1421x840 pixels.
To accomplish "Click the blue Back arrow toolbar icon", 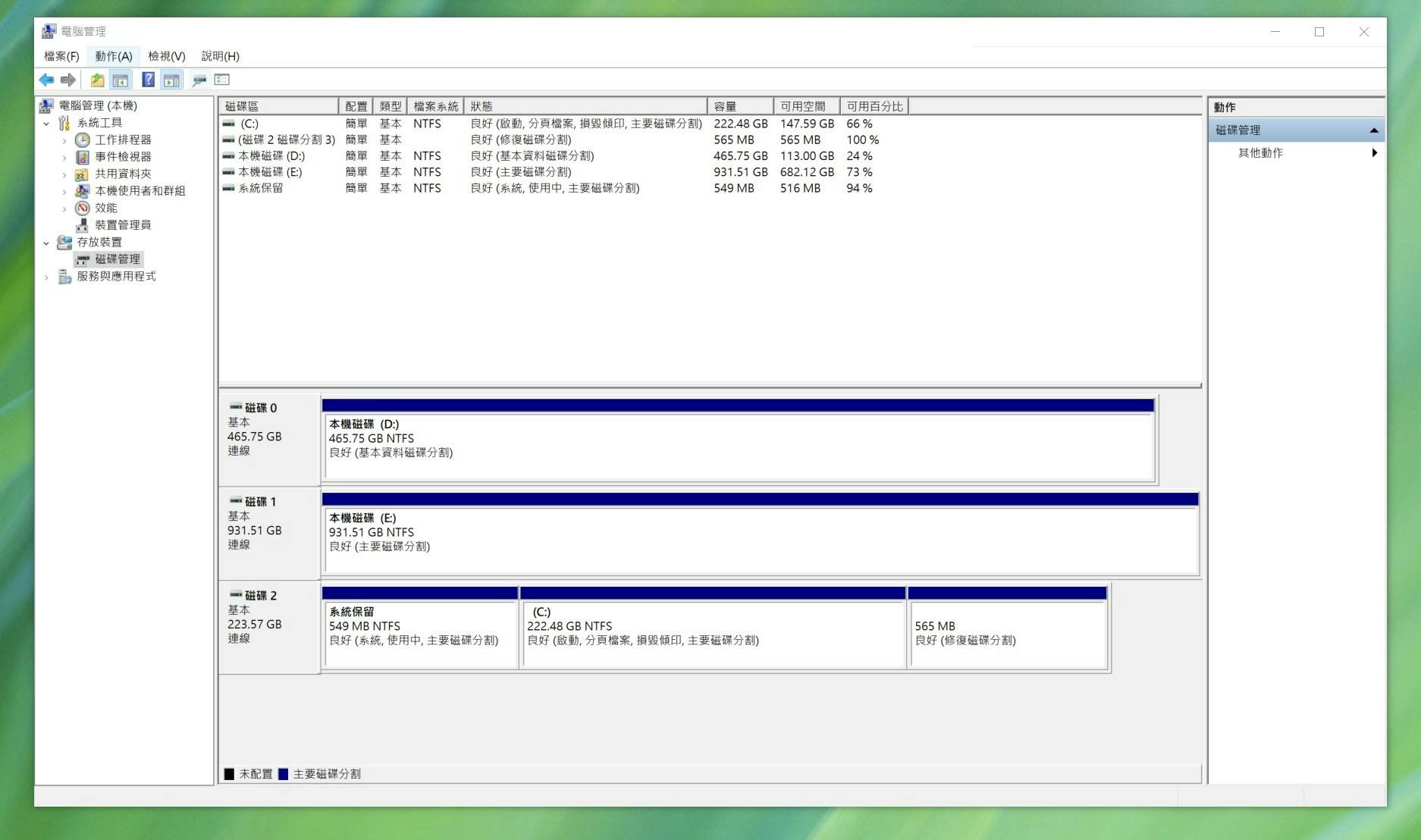I will [x=46, y=80].
